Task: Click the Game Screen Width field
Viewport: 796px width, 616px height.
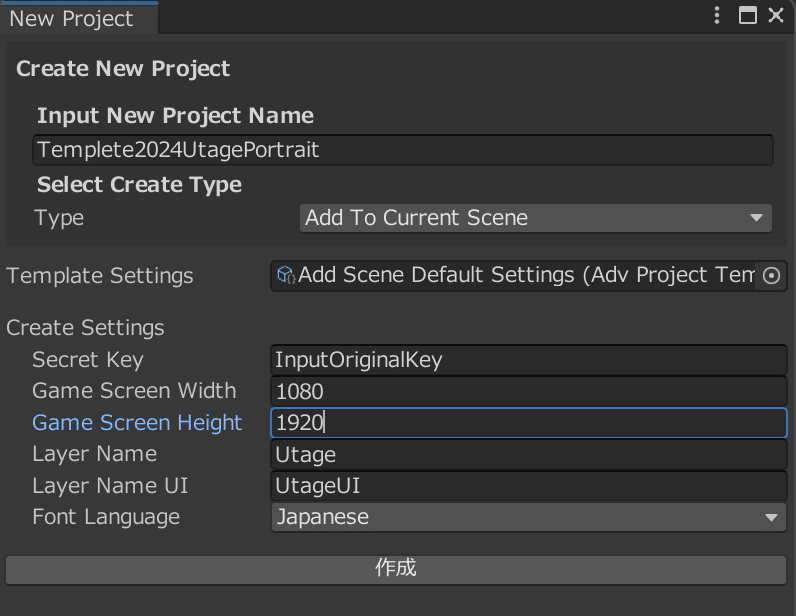Action: point(528,391)
